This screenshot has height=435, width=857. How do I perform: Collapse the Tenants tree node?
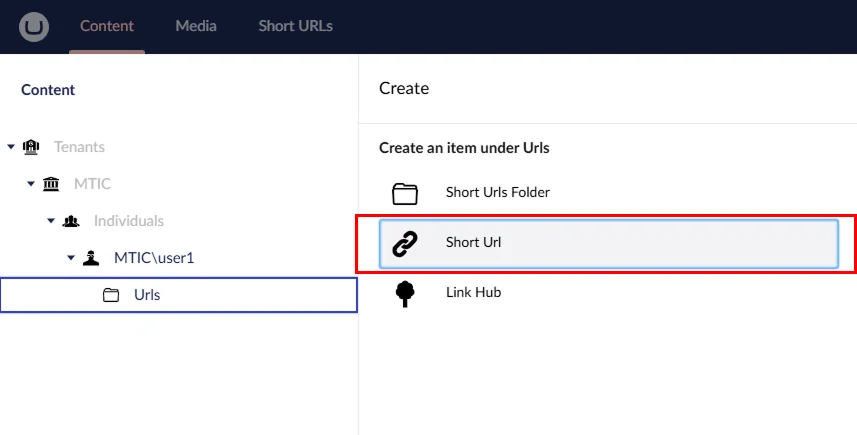[x=11, y=147]
